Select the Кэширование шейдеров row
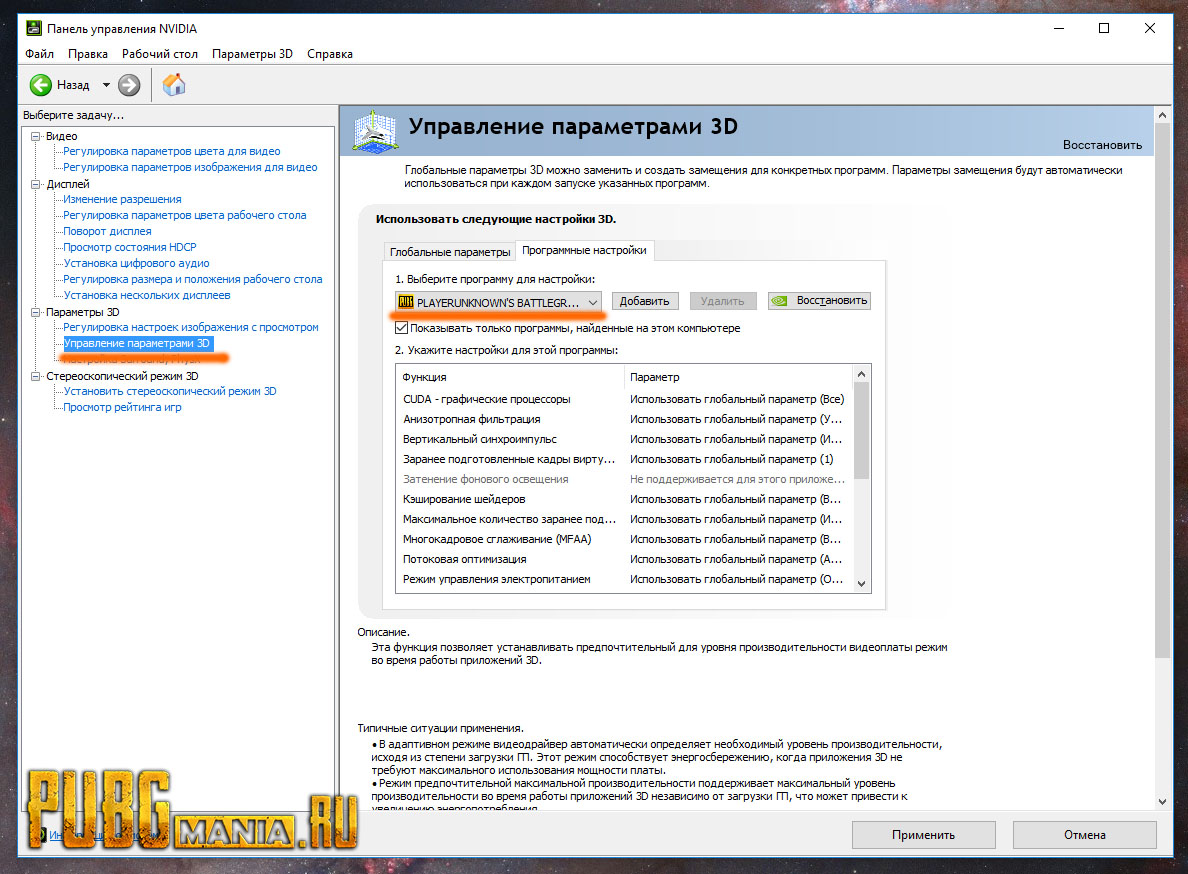The height and width of the screenshot is (874, 1188). click(624, 499)
